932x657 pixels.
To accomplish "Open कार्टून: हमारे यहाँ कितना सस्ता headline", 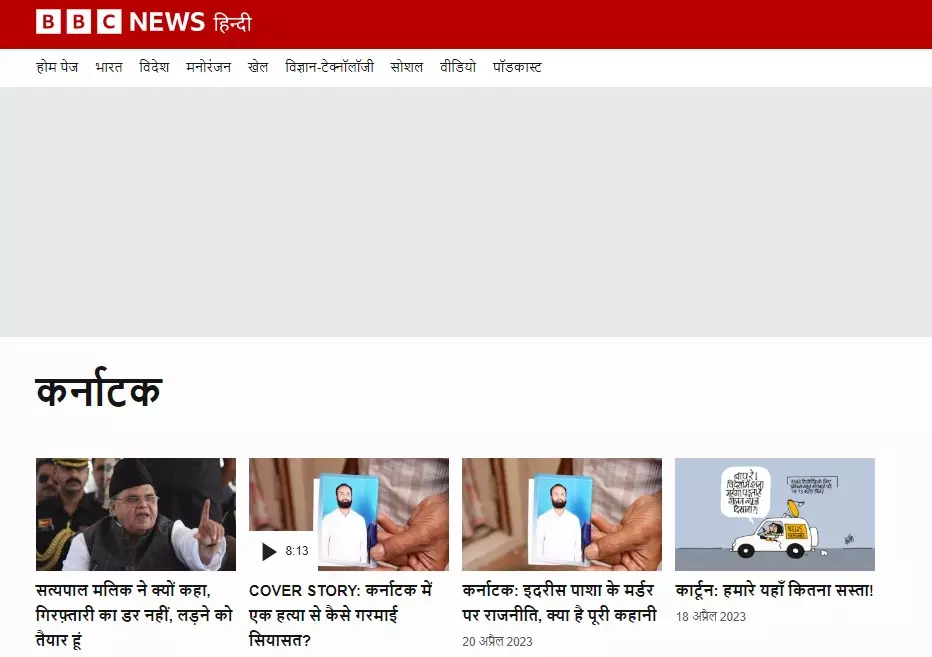I will pos(774,590).
